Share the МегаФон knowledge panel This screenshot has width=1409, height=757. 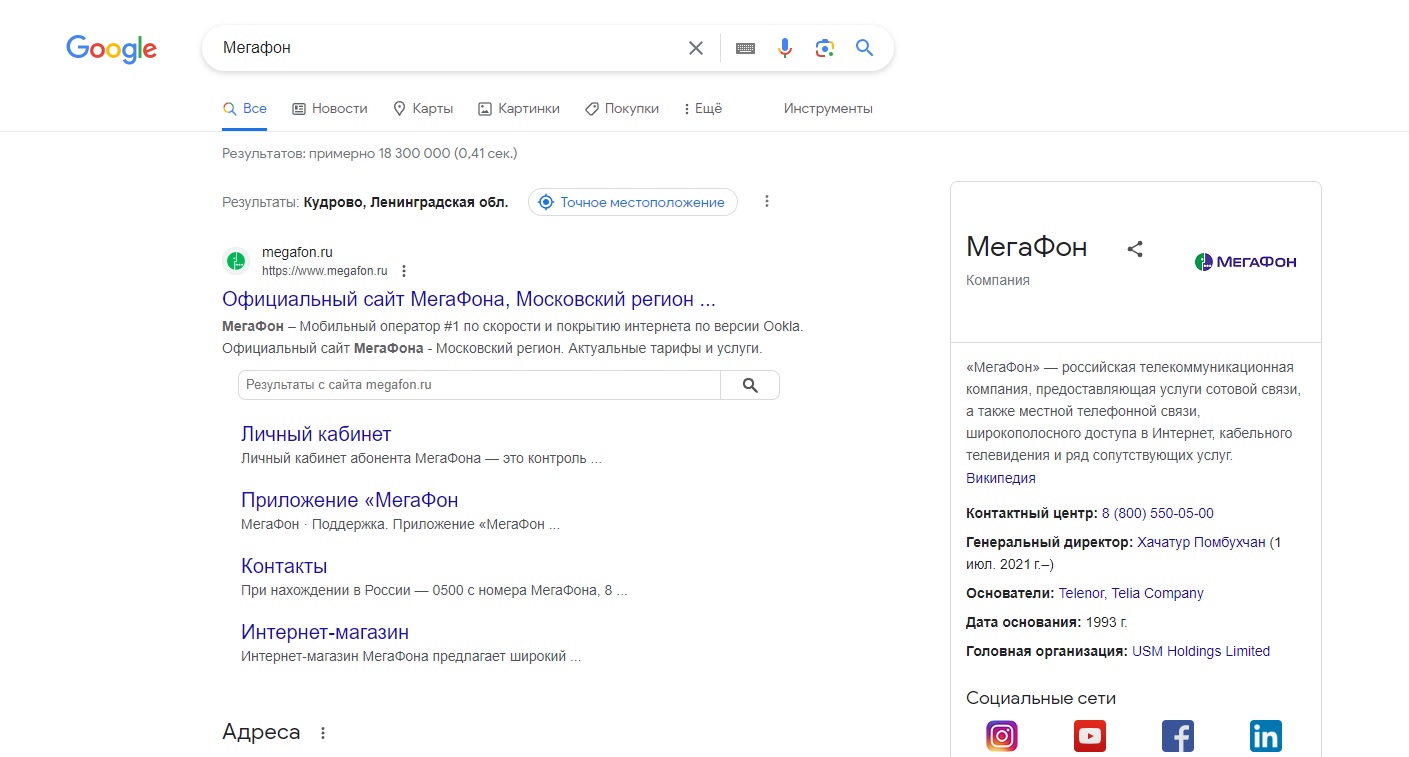pos(1135,249)
